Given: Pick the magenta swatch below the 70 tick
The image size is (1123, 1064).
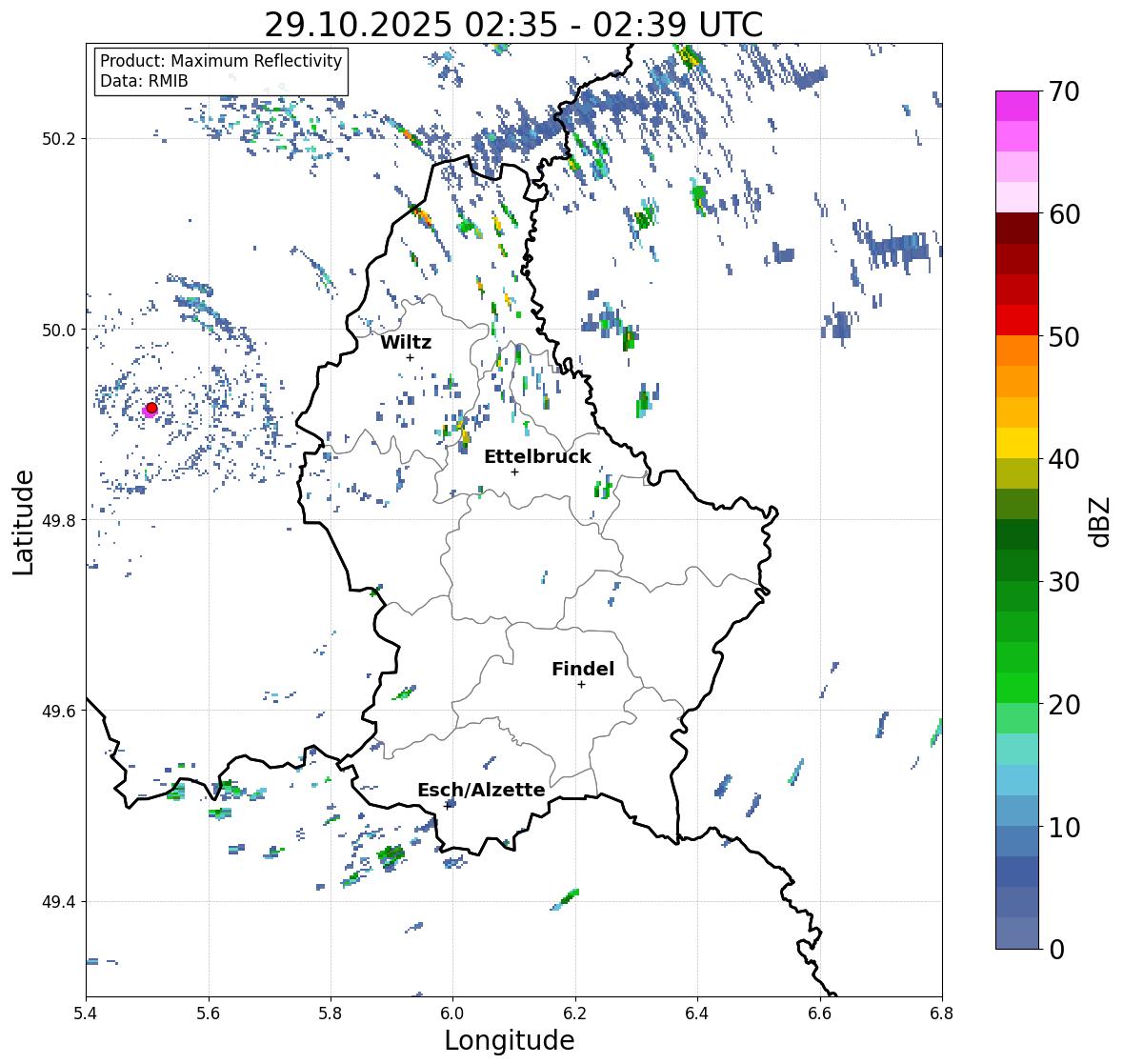Looking at the screenshot, I should (1017, 107).
